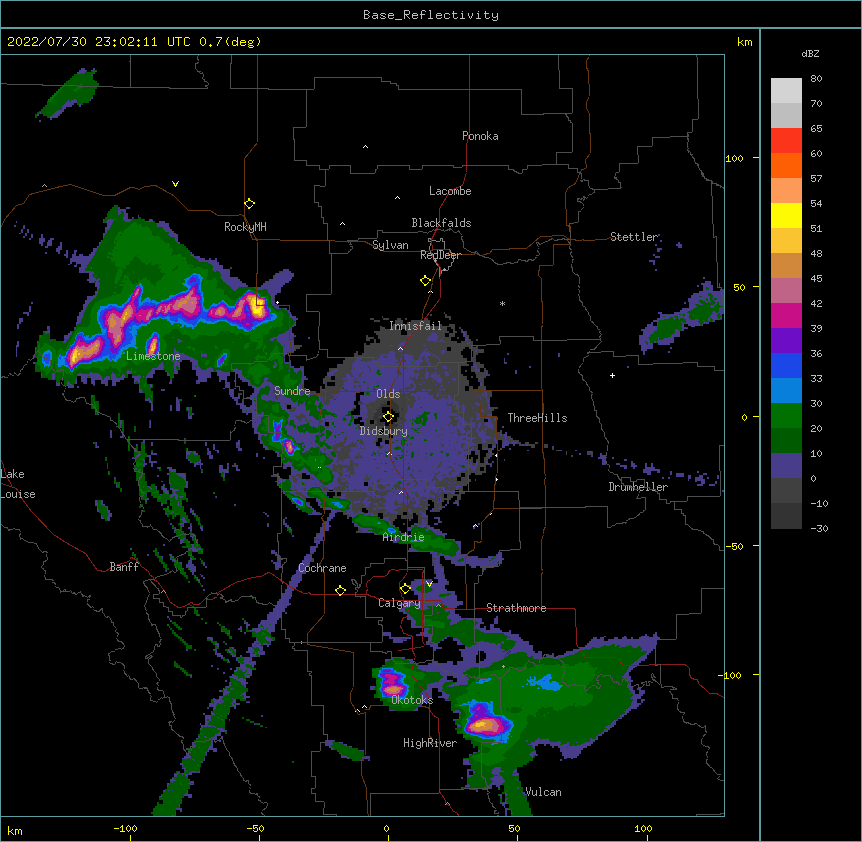Select the radar site diamond between Olds and Didsbury
This screenshot has width=862, height=842.
(388, 417)
